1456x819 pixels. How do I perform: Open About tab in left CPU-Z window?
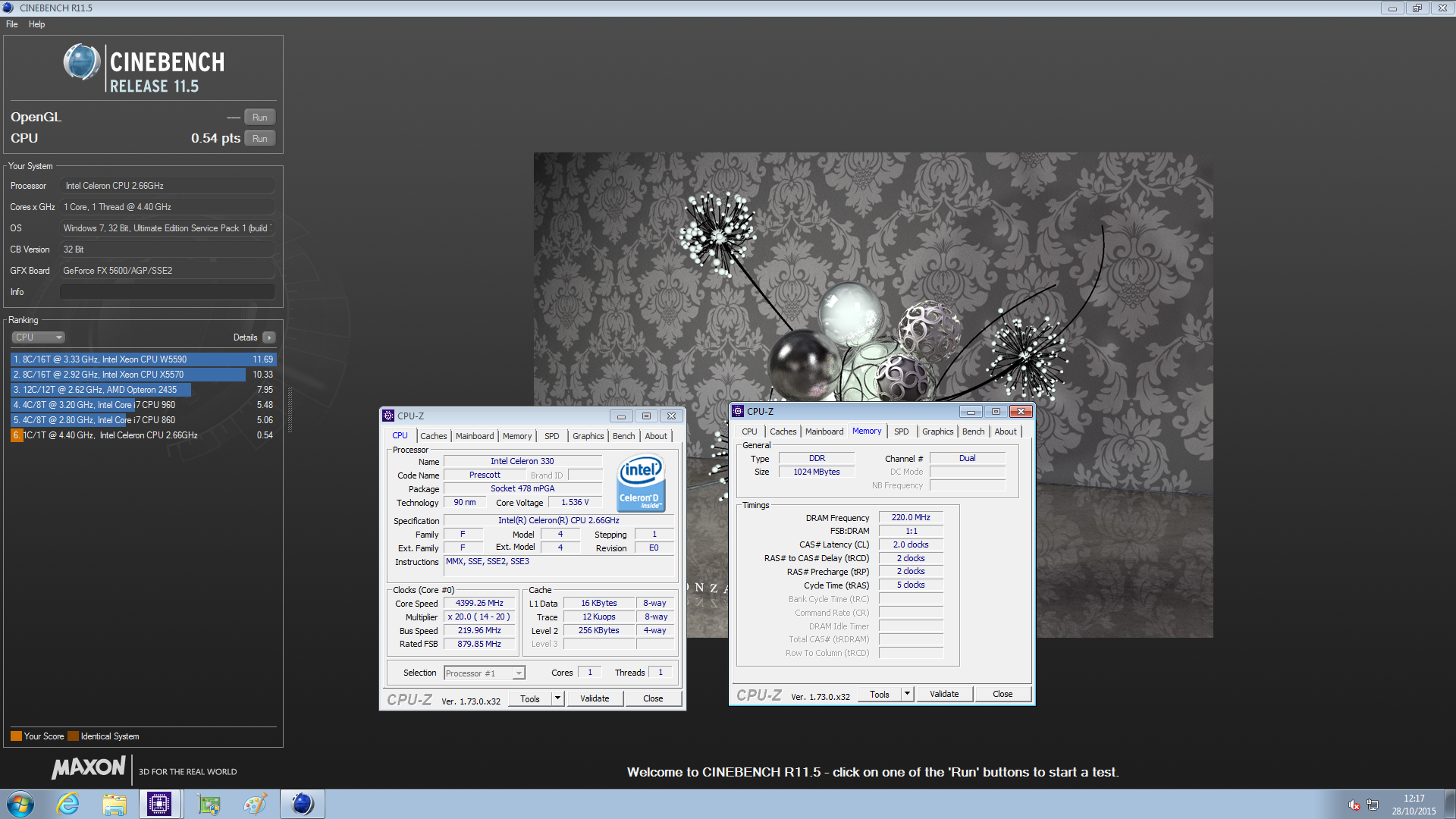[656, 436]
